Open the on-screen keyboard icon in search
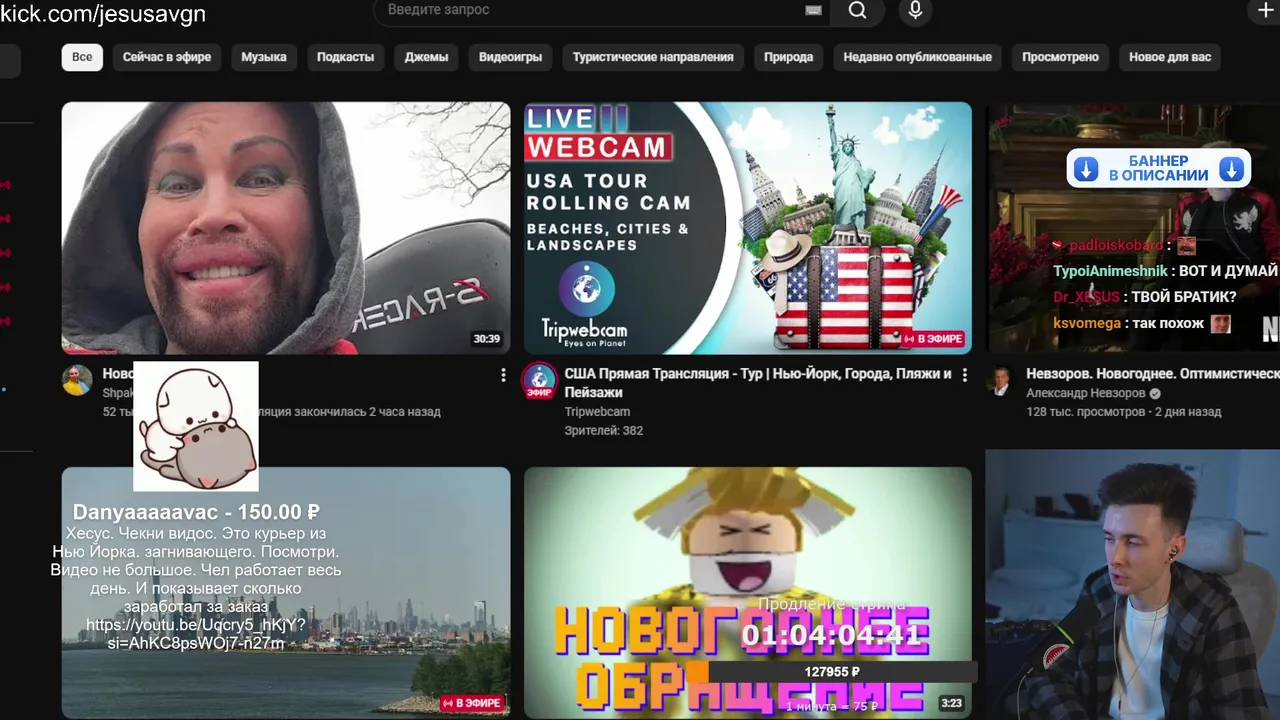1280x720 pixels. (x=813, y=10)
